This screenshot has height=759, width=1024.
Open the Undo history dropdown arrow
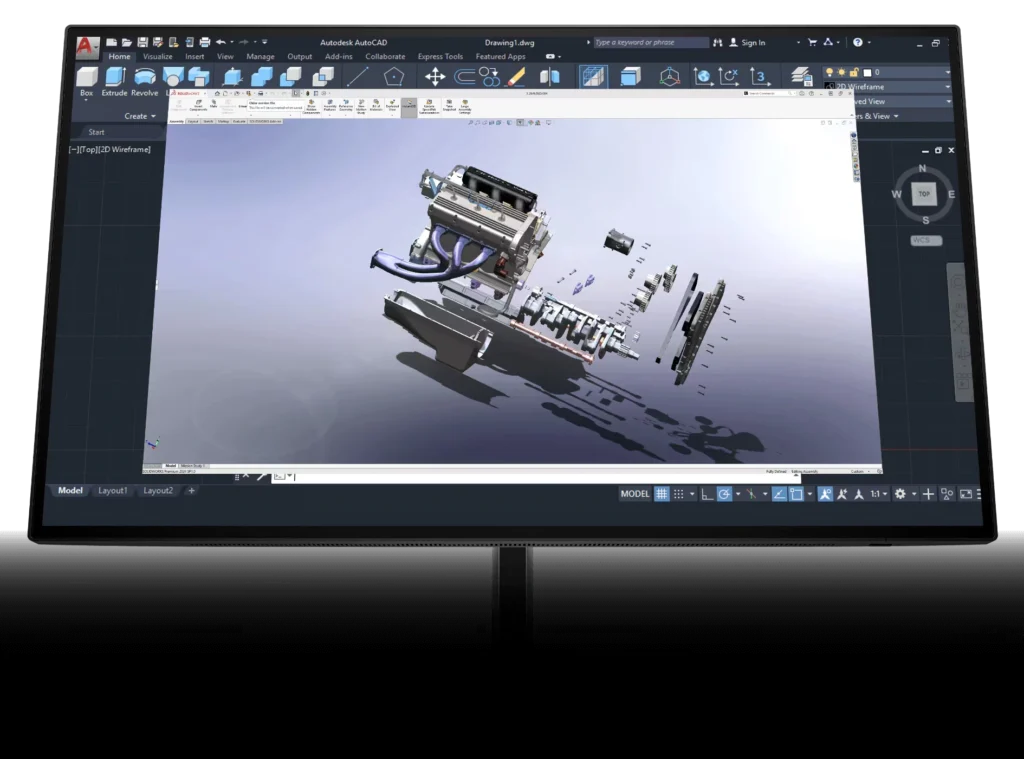(231, 42)
